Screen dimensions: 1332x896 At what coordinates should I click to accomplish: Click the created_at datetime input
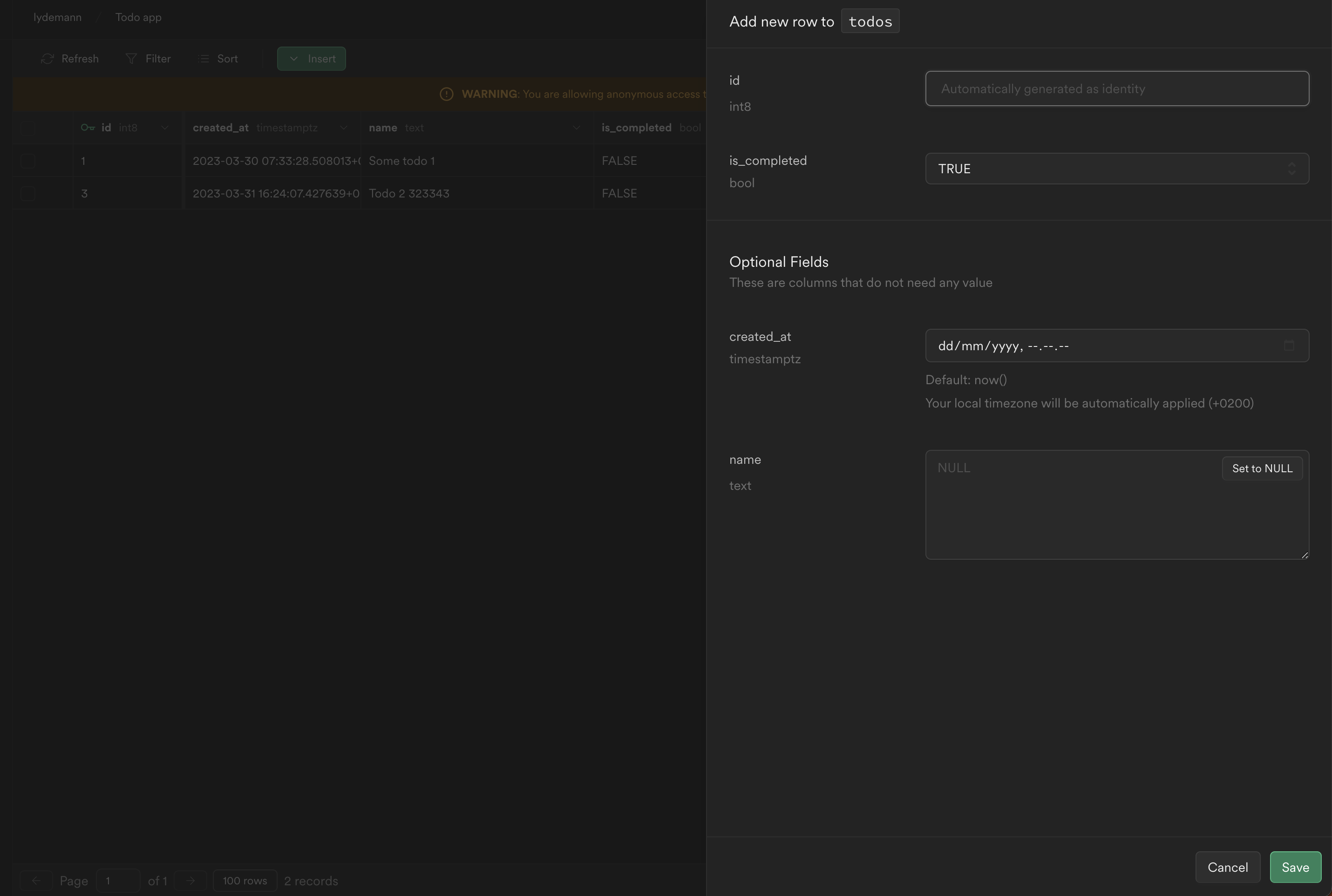(x=1116, y=345)
